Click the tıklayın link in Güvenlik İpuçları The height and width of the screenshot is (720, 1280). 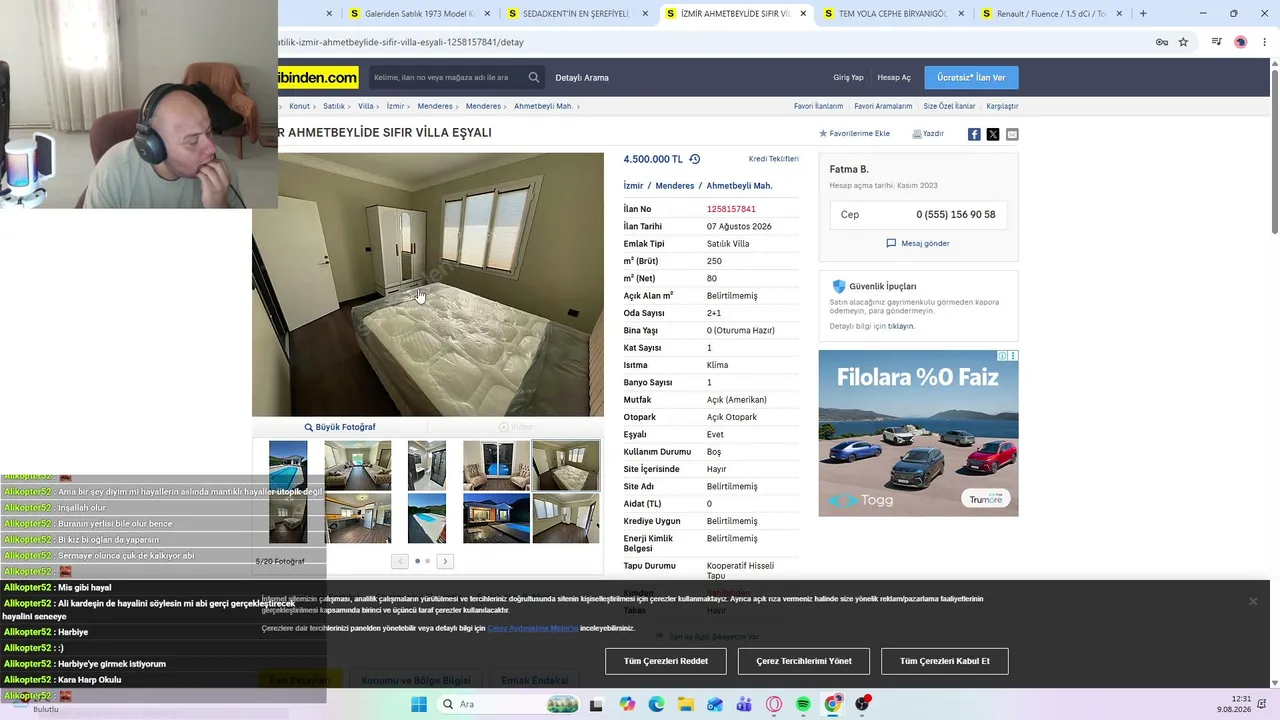pos(901,326)
